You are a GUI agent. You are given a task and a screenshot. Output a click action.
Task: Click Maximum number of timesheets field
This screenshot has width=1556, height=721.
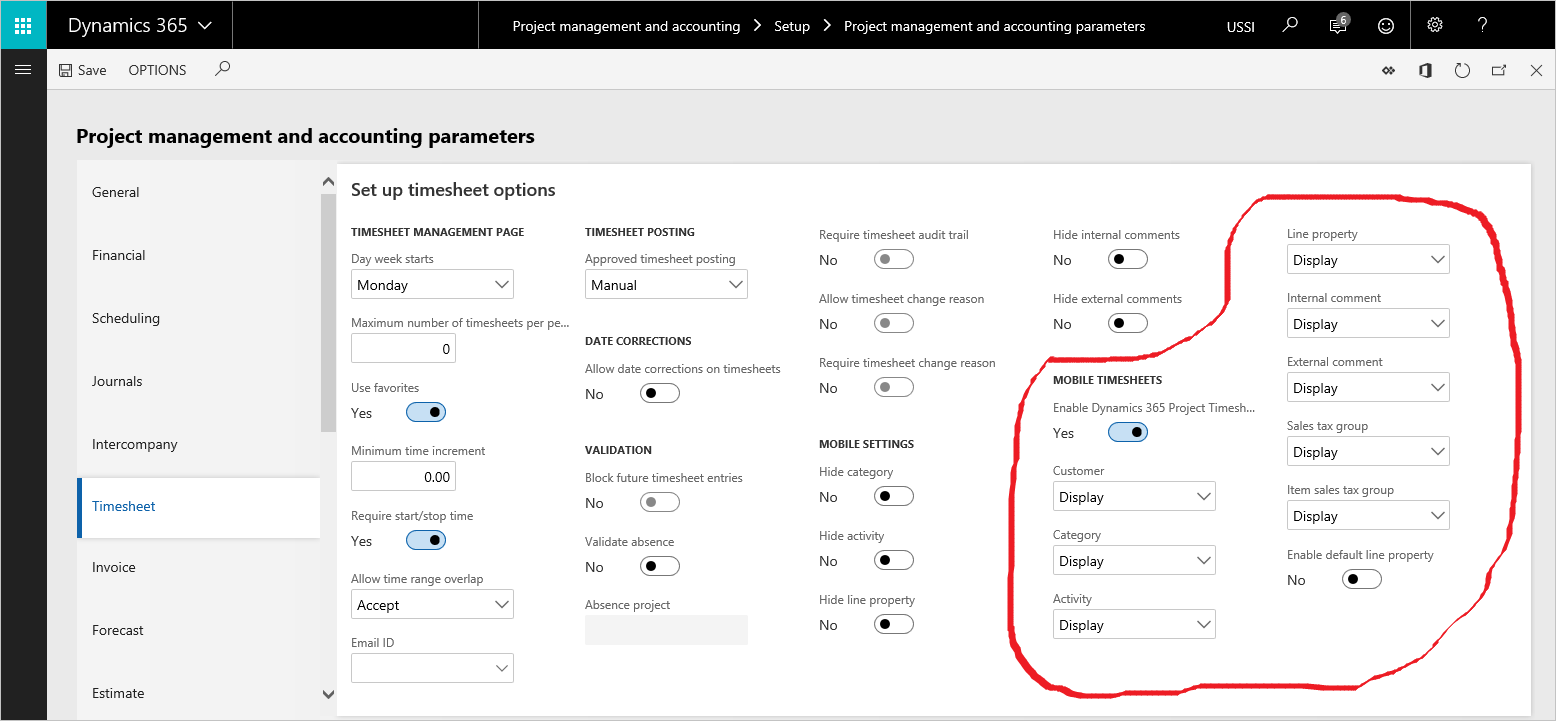pyautogui.click(x=404, y=348)
